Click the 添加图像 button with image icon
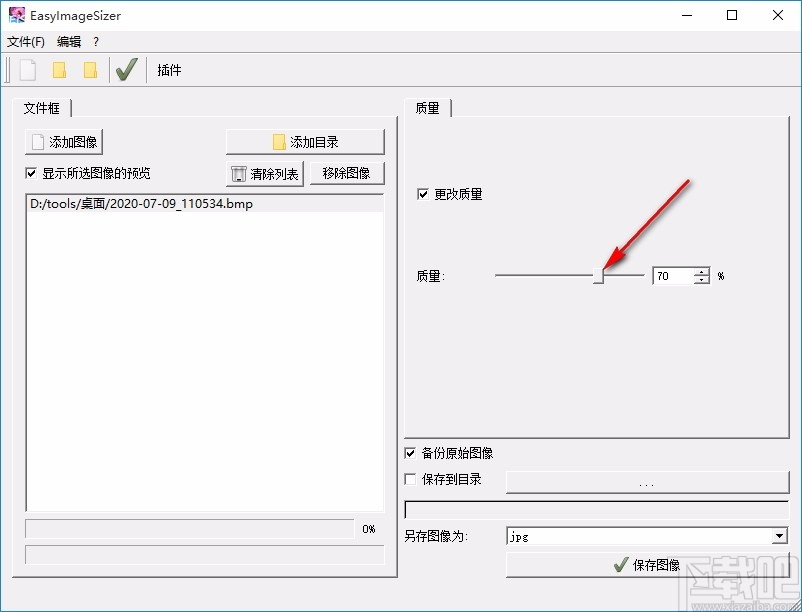This screenshot has height=612, width=802. click(x=63, y=141)
